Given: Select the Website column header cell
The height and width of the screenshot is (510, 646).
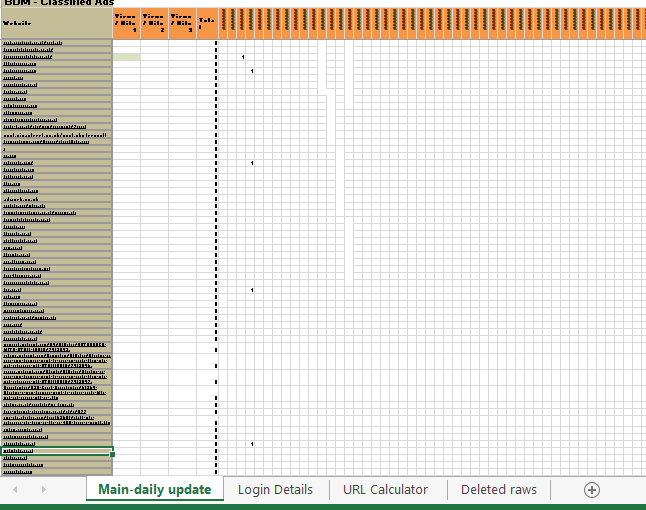Looking at the screenshot, I should (56, 23).
